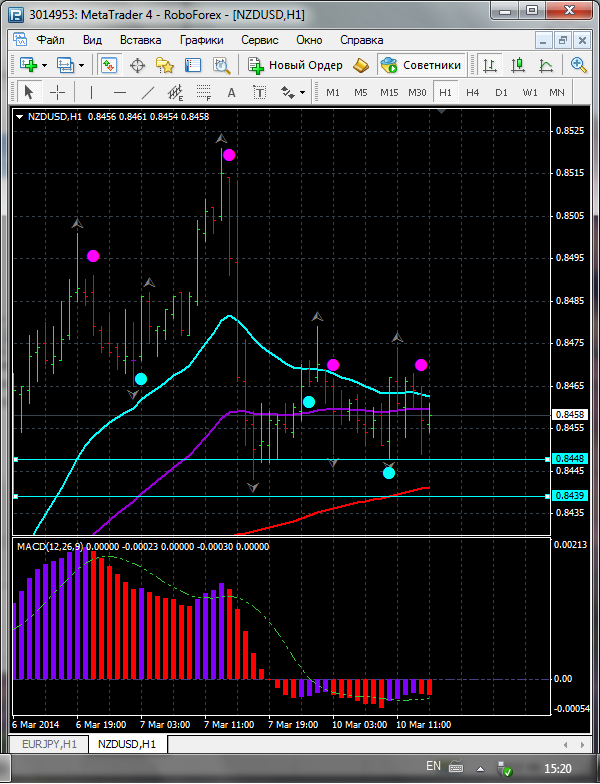This screenshot has height=784, width=600.
Task: Select the Vertical Line drawing tool
Action: tap(91, 92)
